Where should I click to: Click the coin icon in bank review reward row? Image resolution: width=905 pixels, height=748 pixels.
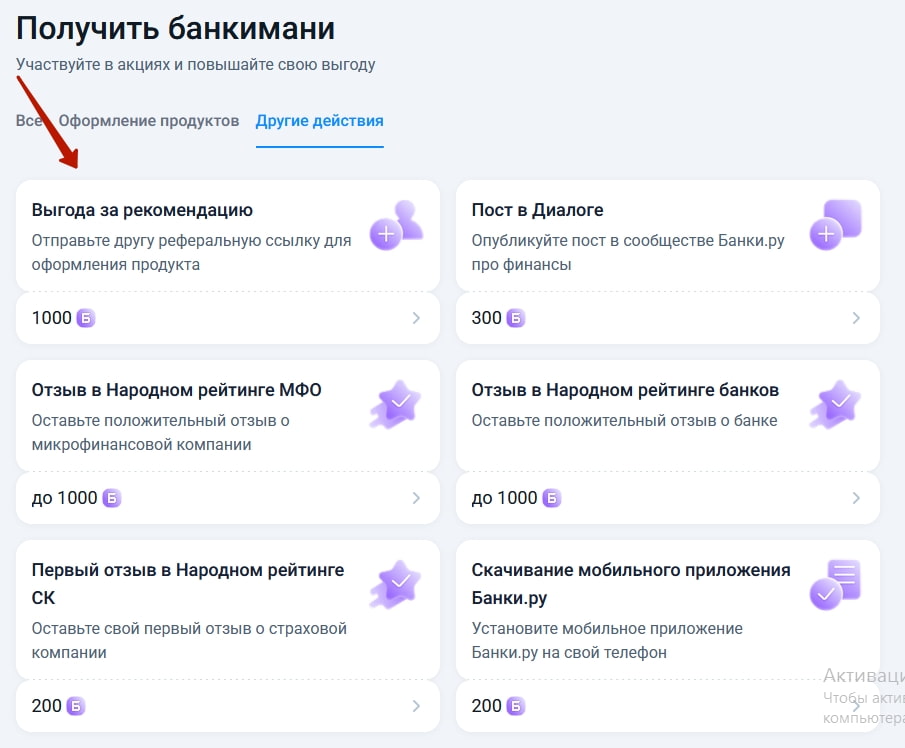(552, 498)
